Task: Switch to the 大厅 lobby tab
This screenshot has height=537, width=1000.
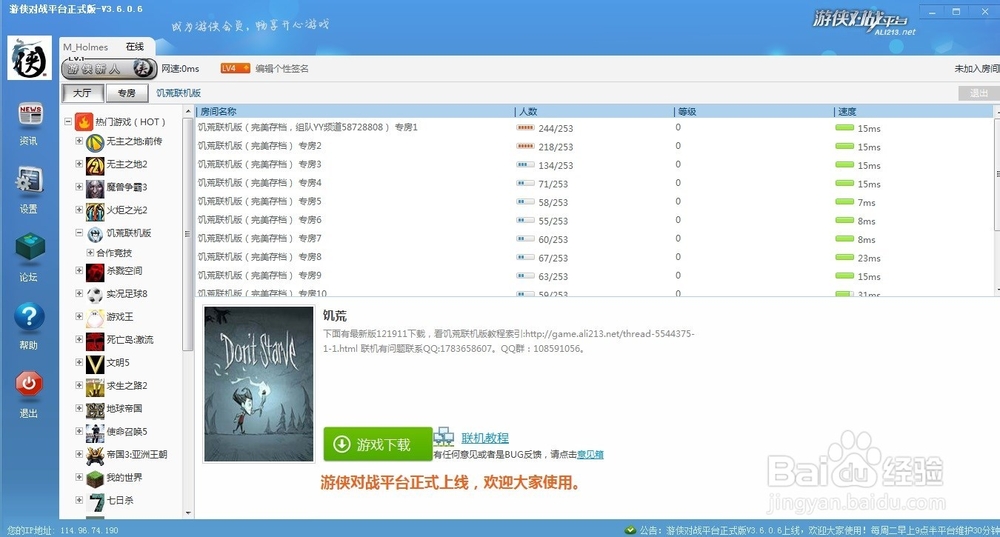Action: click(x=82, y=93)
